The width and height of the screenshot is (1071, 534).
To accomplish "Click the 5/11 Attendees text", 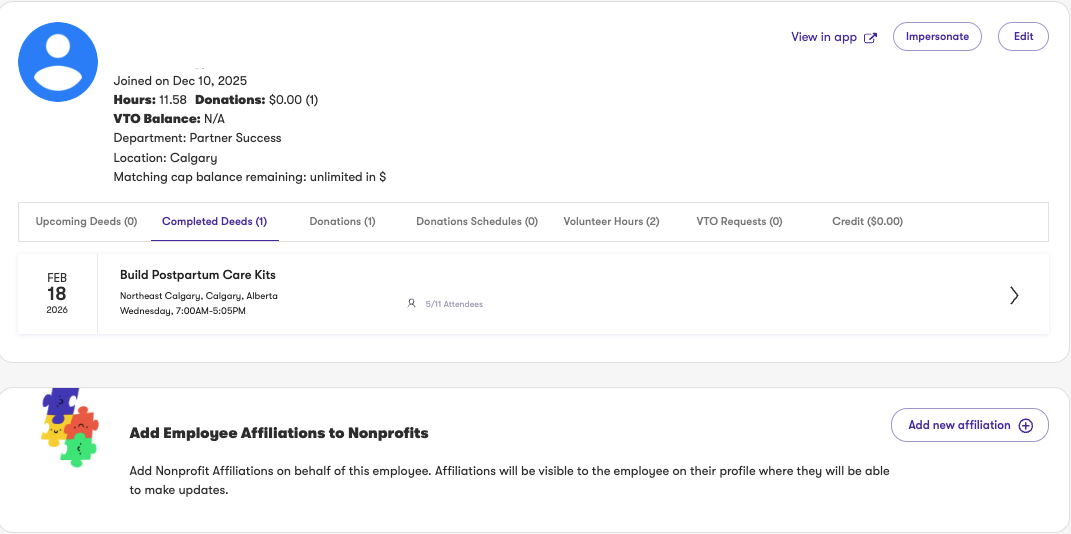I will click(x=454, y=304).
